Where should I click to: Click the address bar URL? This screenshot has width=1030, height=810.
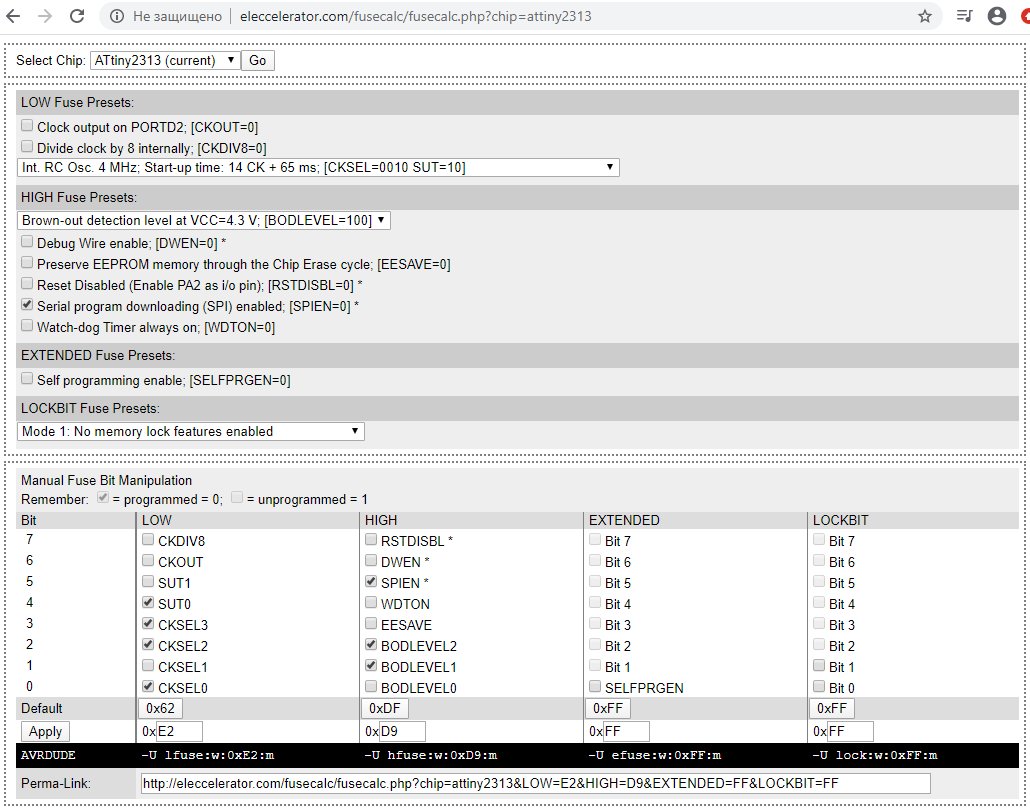415,16
